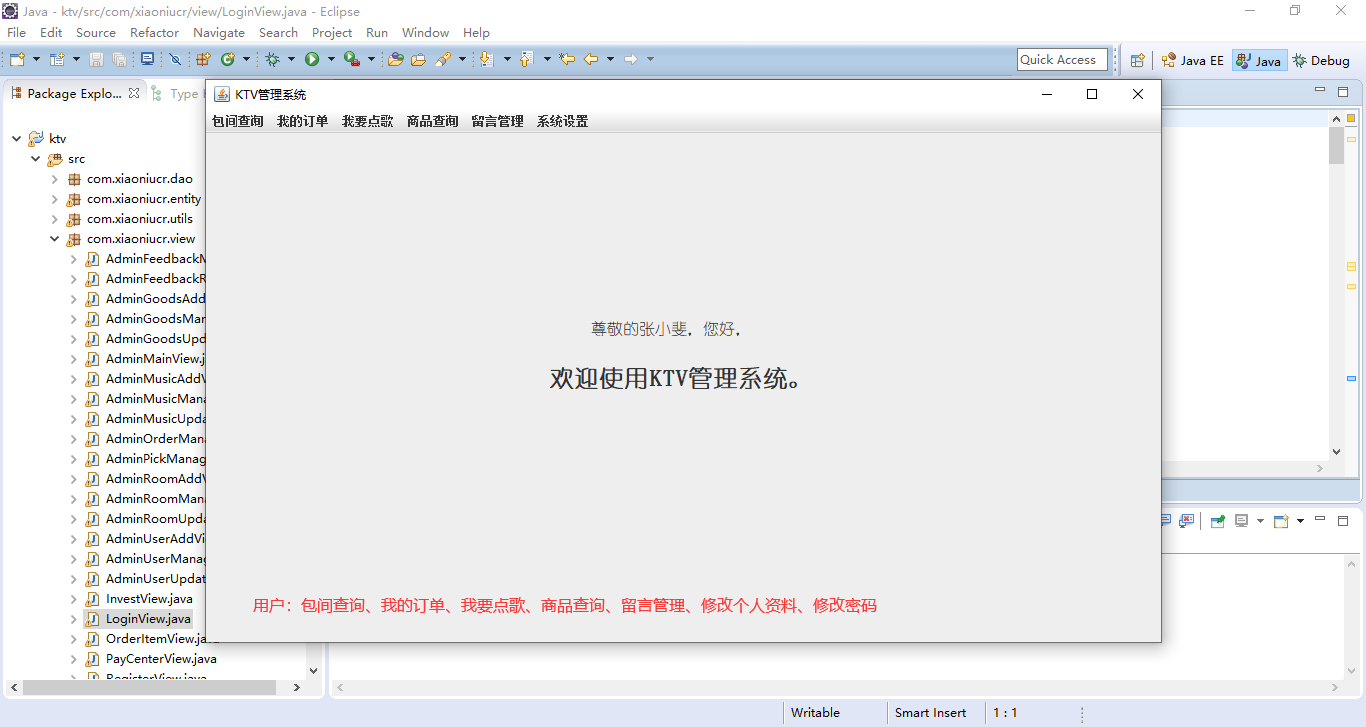Select InvestView.java in the tree
Screen dimensions: 1366x727
point(149,599)
